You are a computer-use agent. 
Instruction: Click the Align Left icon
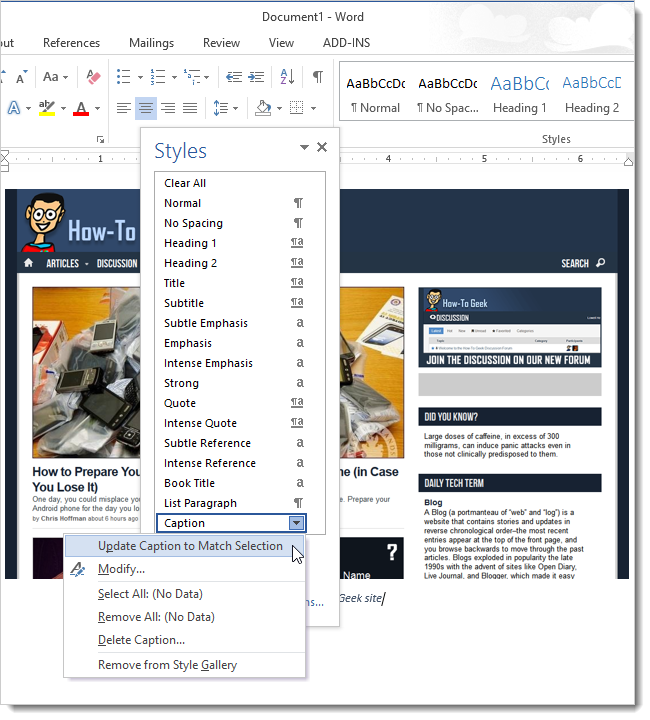coord(123,108)
